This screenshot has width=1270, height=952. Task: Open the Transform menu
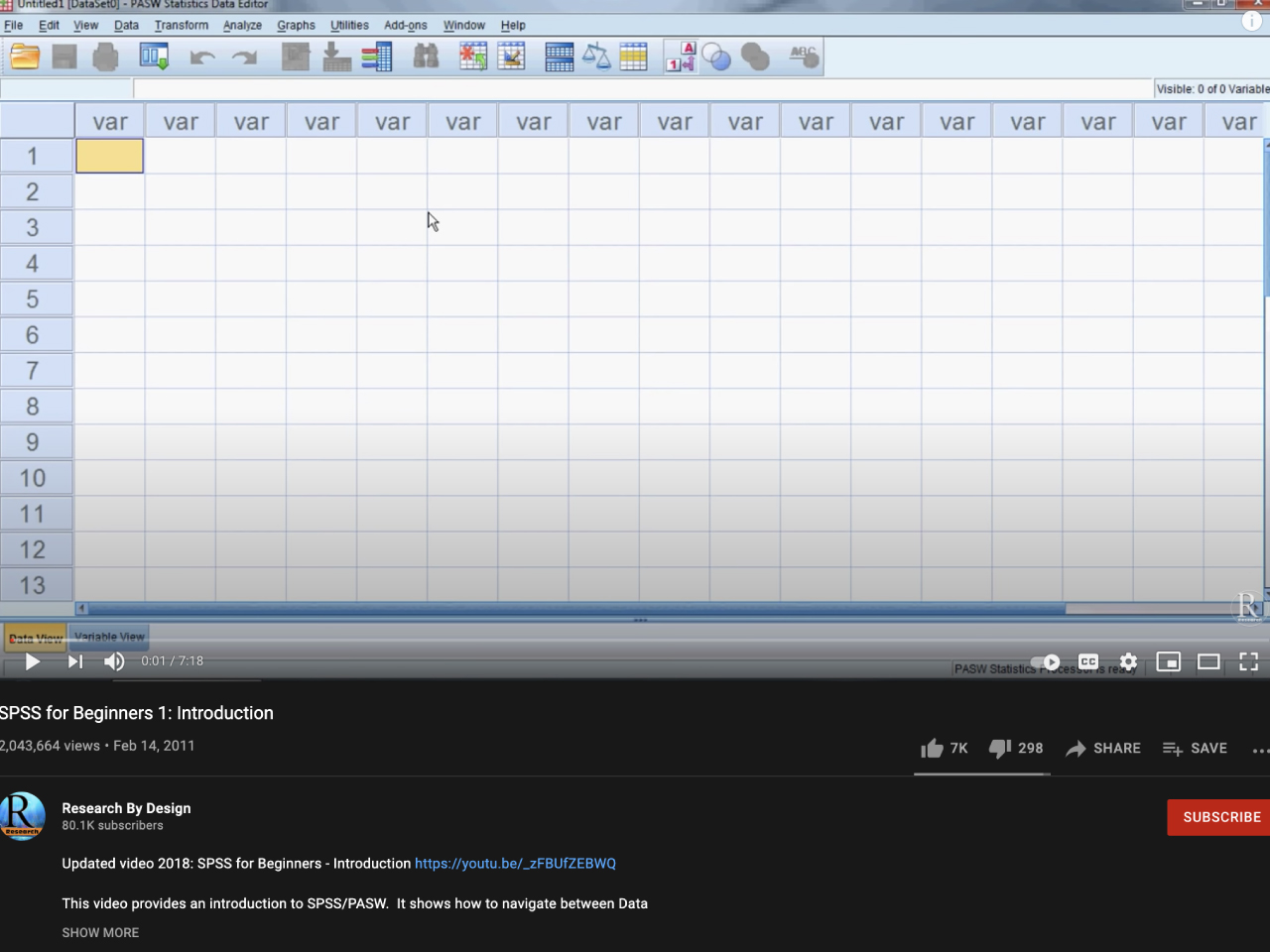pos(182,25)
